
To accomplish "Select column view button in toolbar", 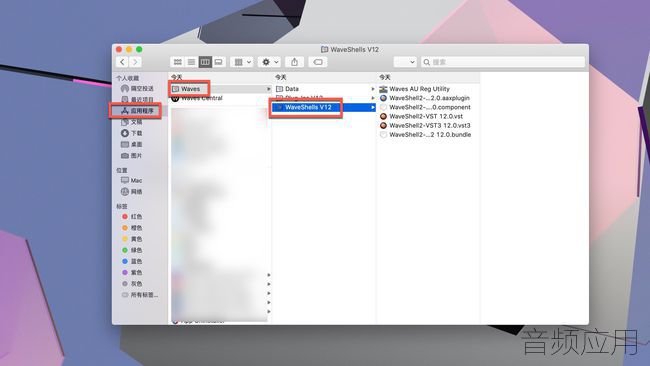I will click(205, 62).
